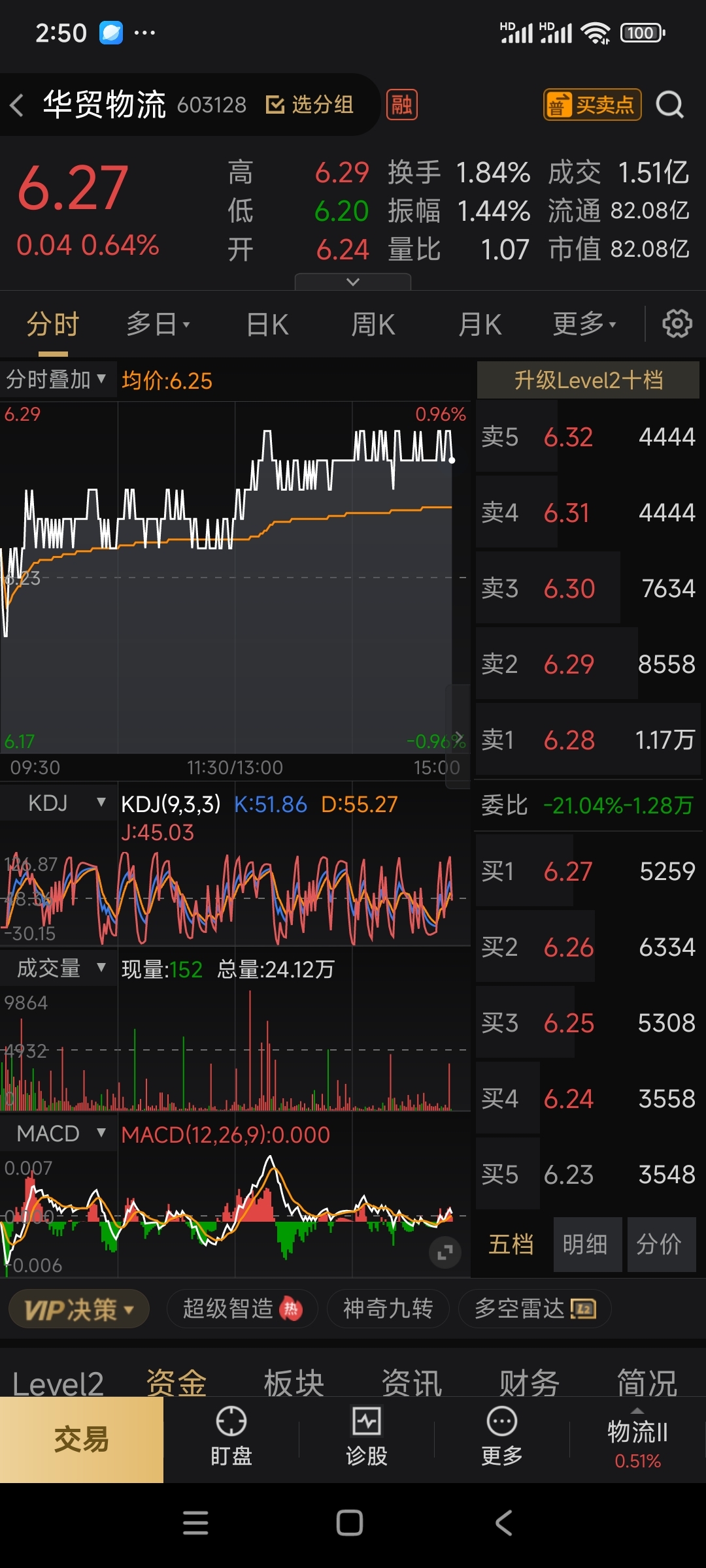Open the chart settings gear icon
This screenshot has height=1568, width=706.
point(677,323)
